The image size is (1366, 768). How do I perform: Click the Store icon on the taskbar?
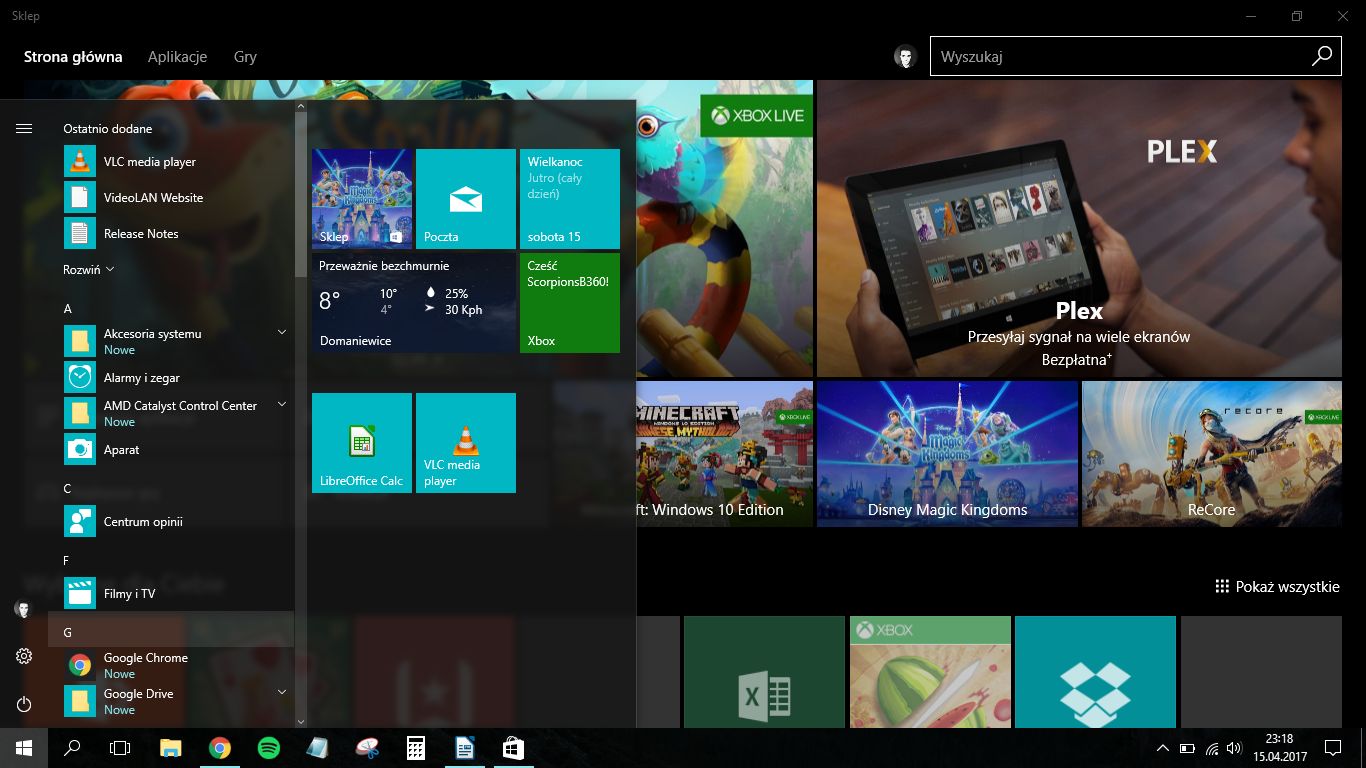pos(513,748)
